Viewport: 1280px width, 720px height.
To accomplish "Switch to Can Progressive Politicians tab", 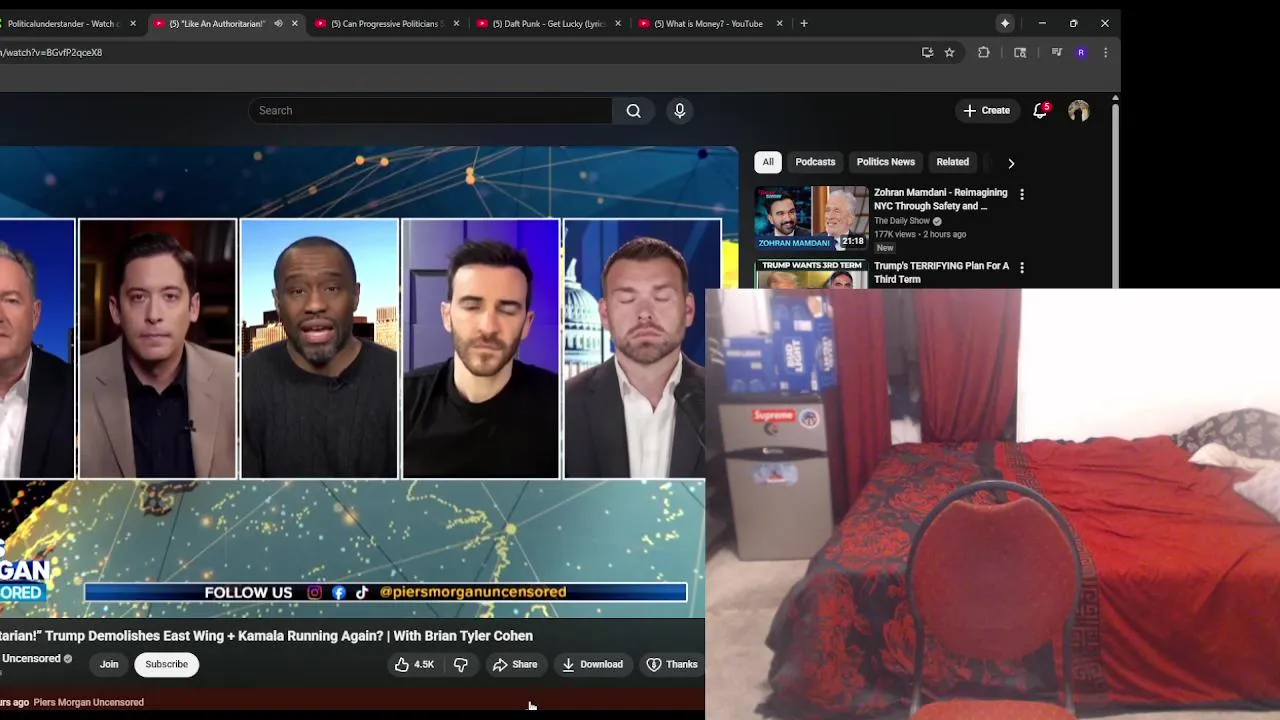I will point(386,23).
